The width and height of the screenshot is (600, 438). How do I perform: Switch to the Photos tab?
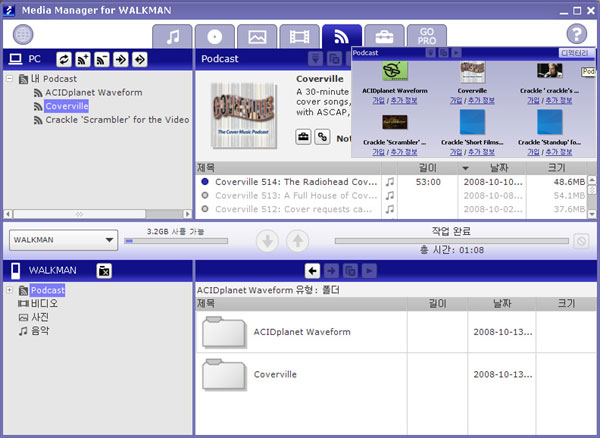[257, 36]
